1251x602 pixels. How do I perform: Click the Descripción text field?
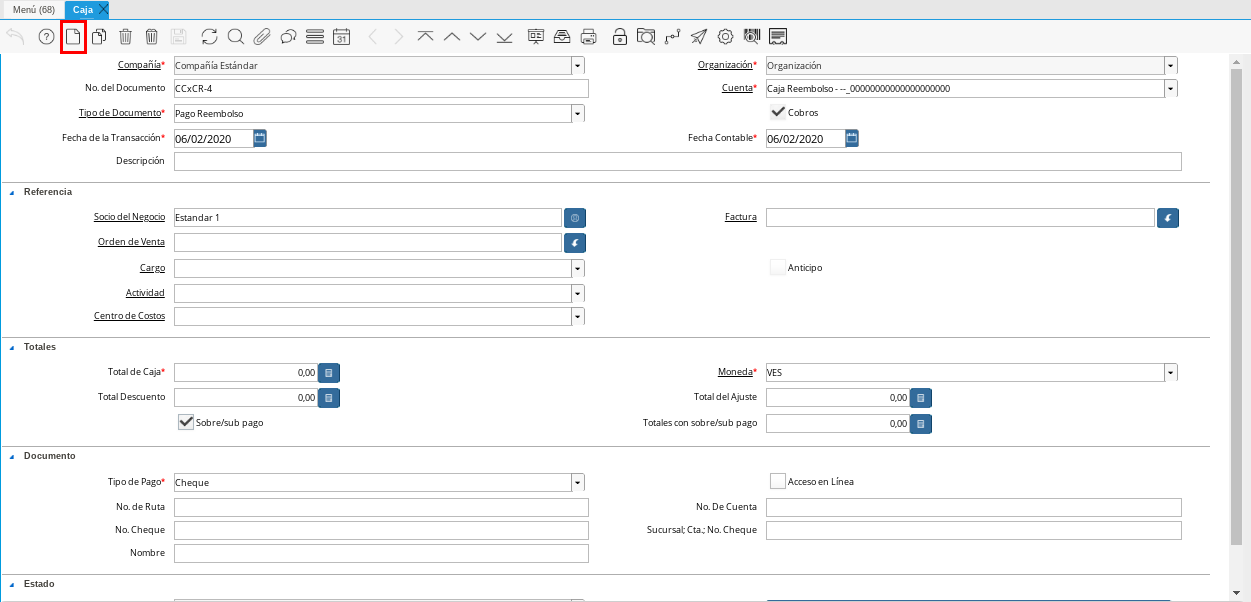pos(677,161)
